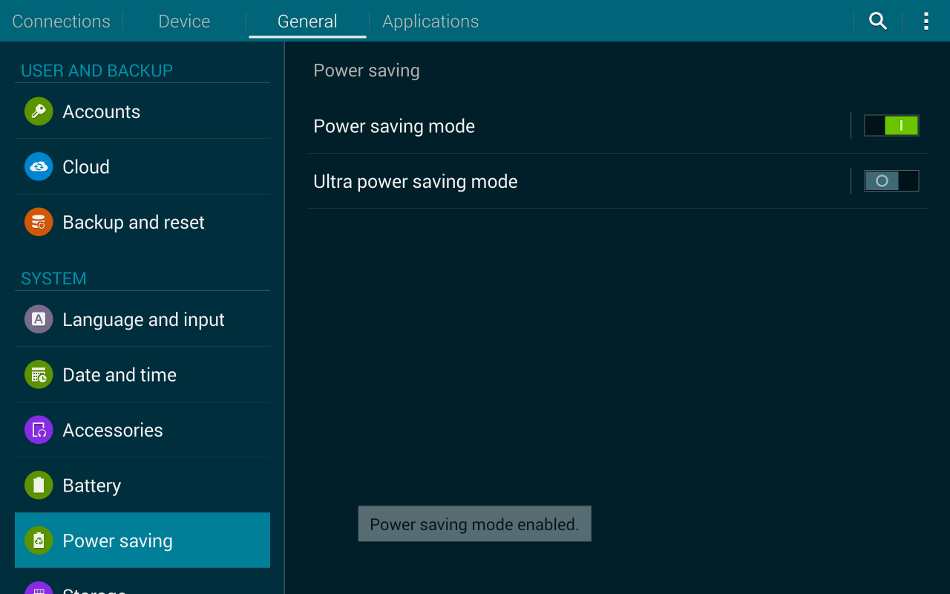Switch to the Applications tab
Viewport: 950px width, 594px height.
431,21
